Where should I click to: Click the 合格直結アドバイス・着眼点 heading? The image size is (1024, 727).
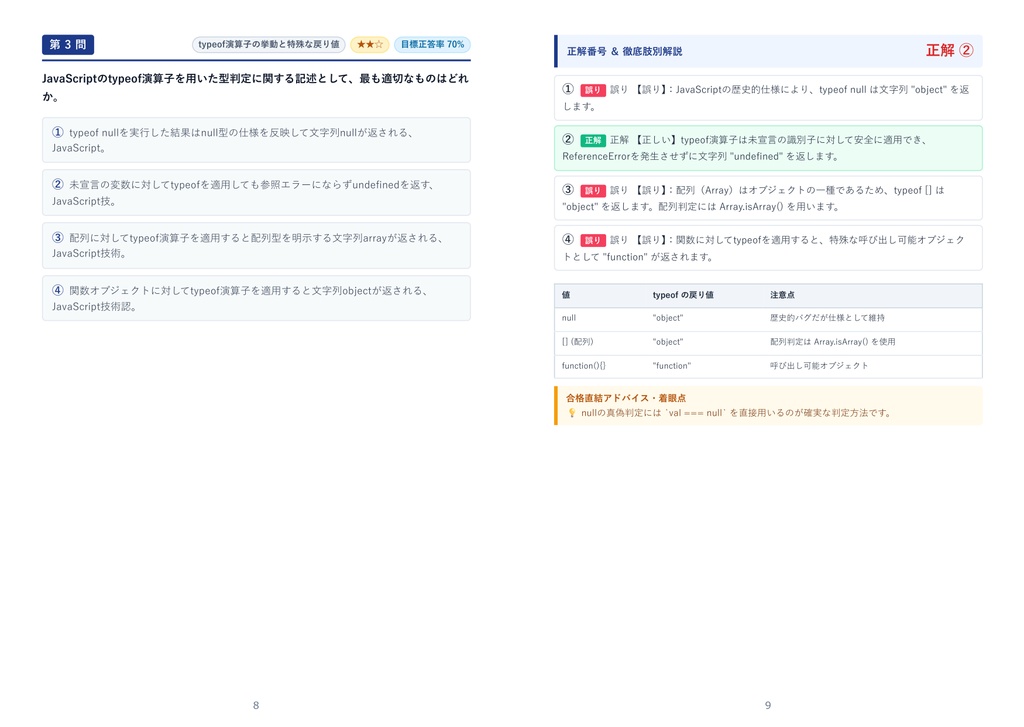pos(626,398)
